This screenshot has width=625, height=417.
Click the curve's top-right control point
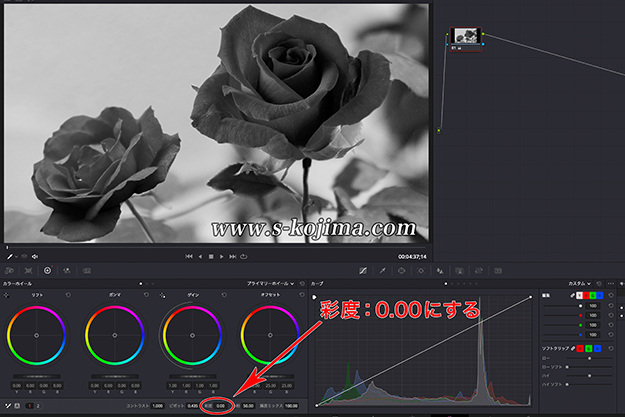pos(531,297)
